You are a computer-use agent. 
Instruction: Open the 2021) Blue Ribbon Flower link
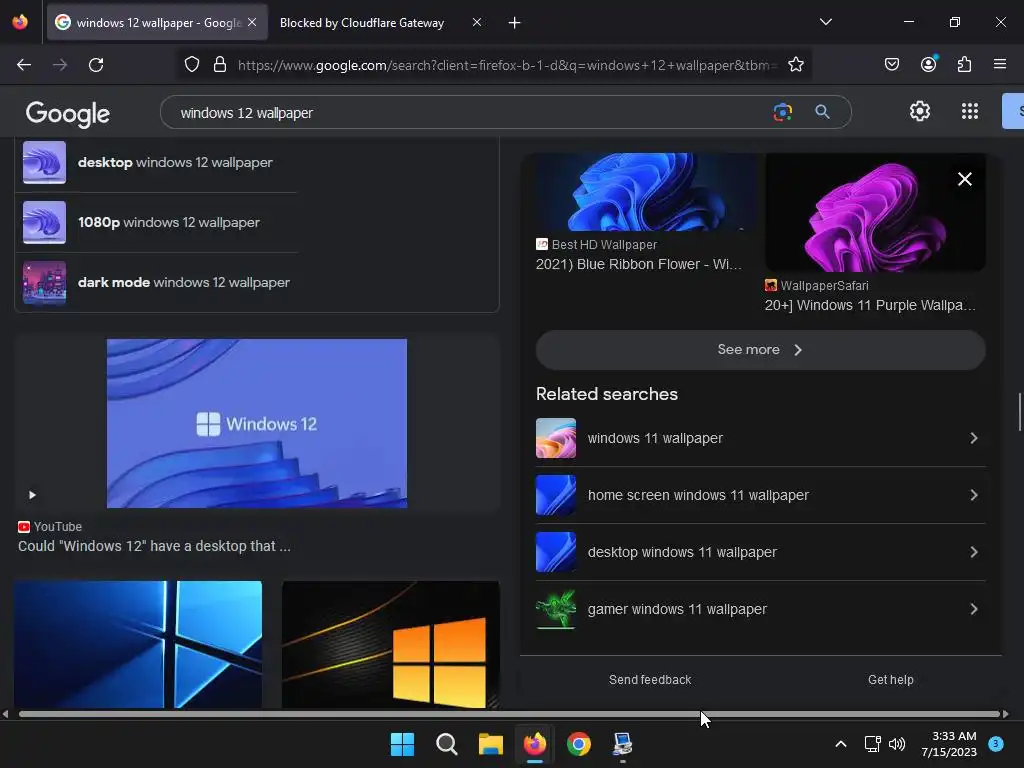(x=639, y=264)
